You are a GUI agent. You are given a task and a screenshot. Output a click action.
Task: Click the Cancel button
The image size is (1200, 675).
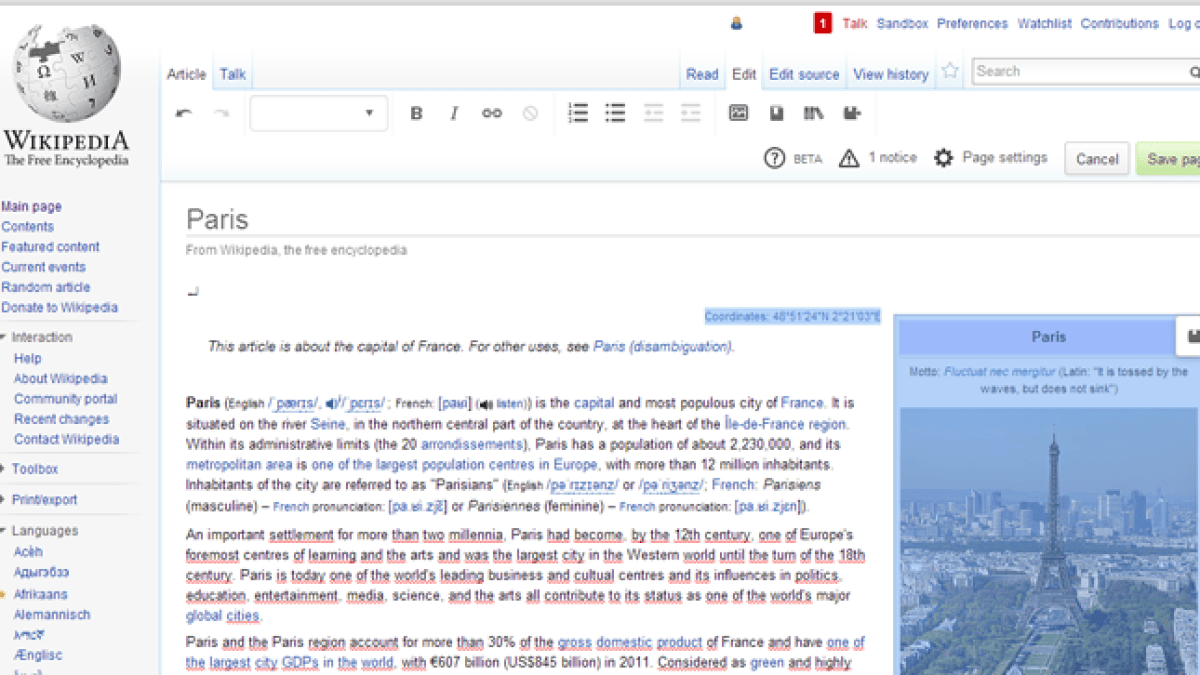pos(1097,159)
